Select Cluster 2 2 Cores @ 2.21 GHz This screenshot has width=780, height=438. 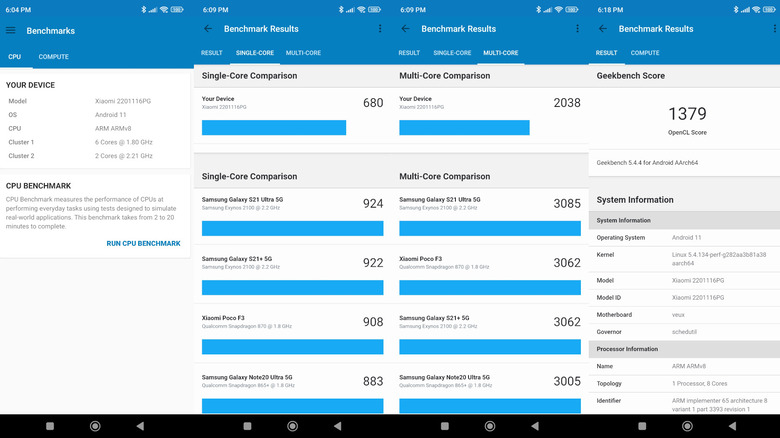pos(95,156)
